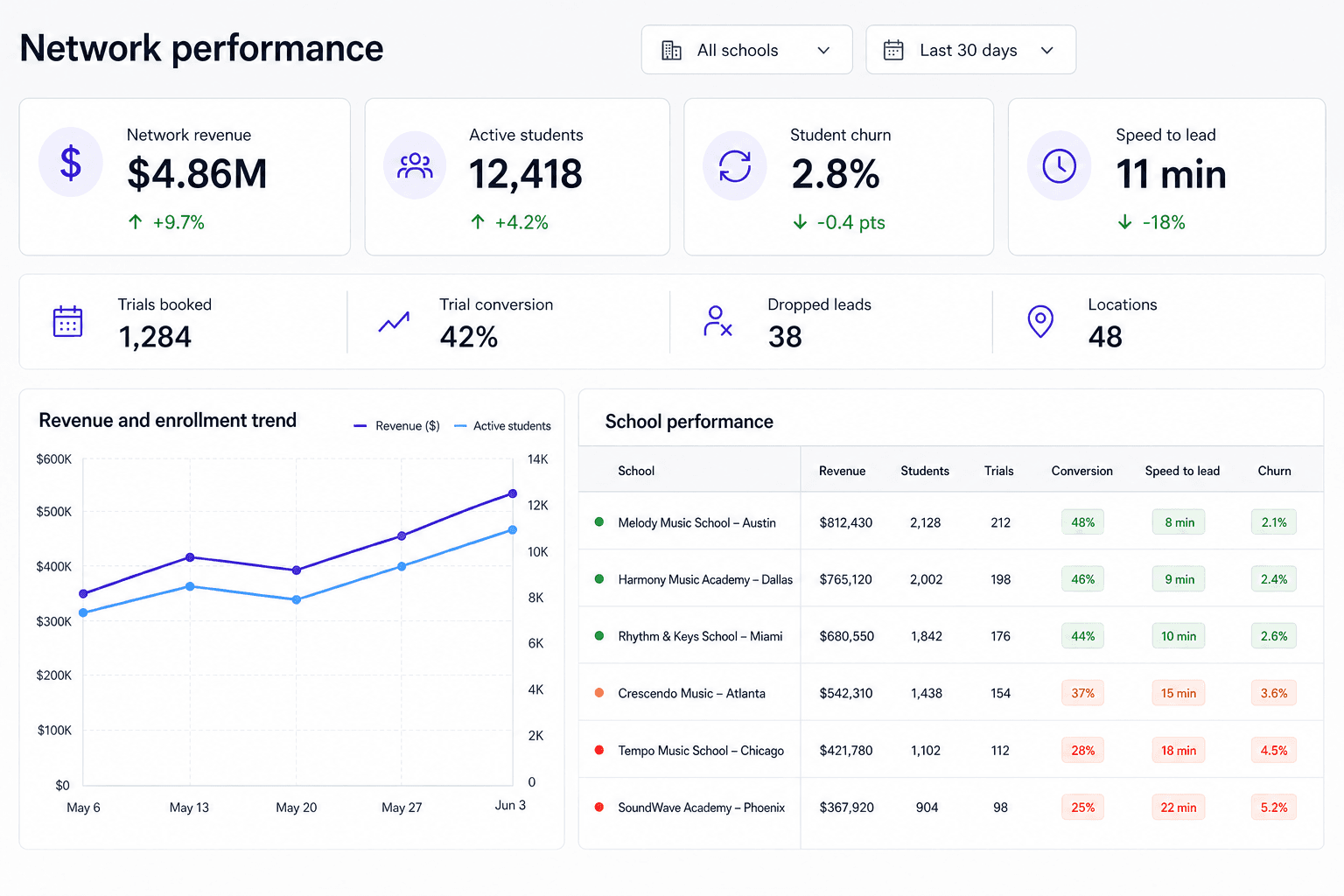The image size is (1344, 896).
Task: Click the down arrow beside -18%
Action: (1125, 222)
